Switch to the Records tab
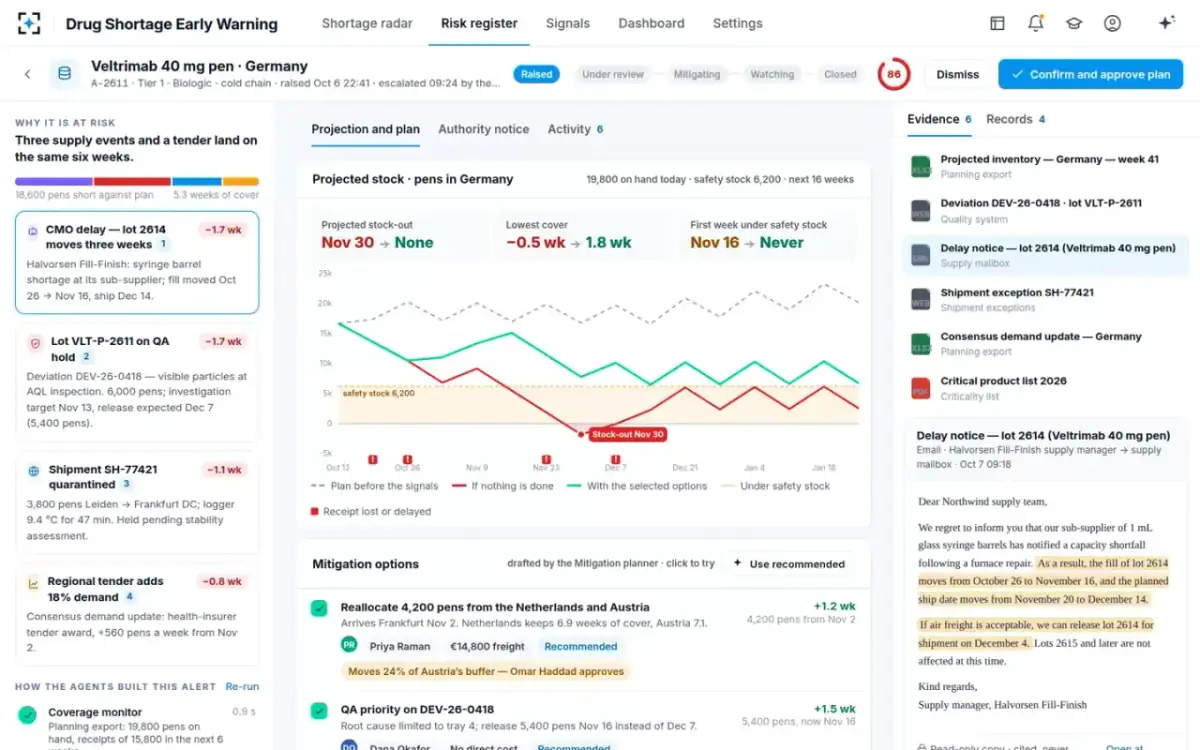Image resolution: width=1200 pixels, height=750 pixels. (1016, 119)
